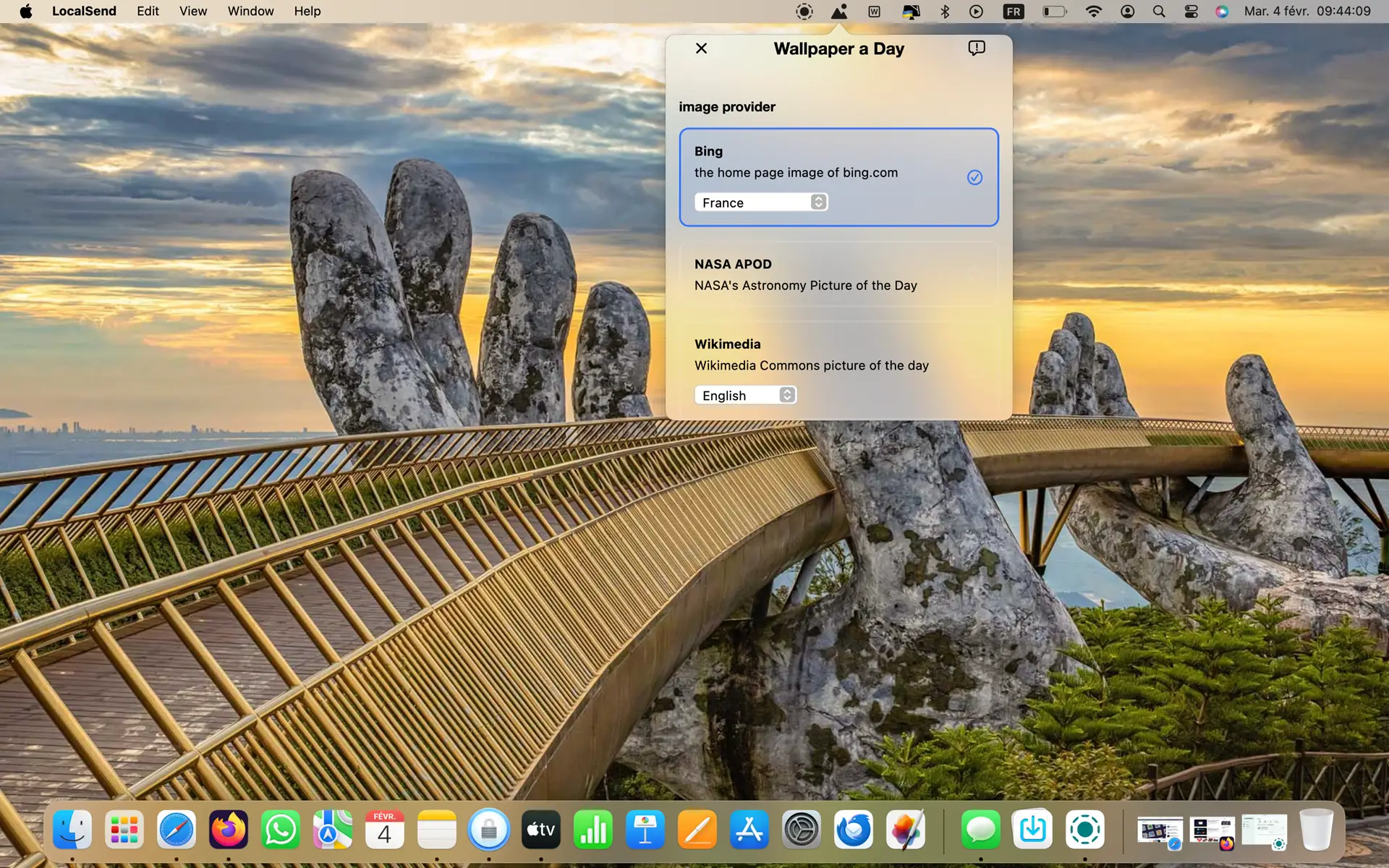The height and width of the screenshot is (868, 1389).
Task: Open the padlock app in Dock
Action: [489, 829]
